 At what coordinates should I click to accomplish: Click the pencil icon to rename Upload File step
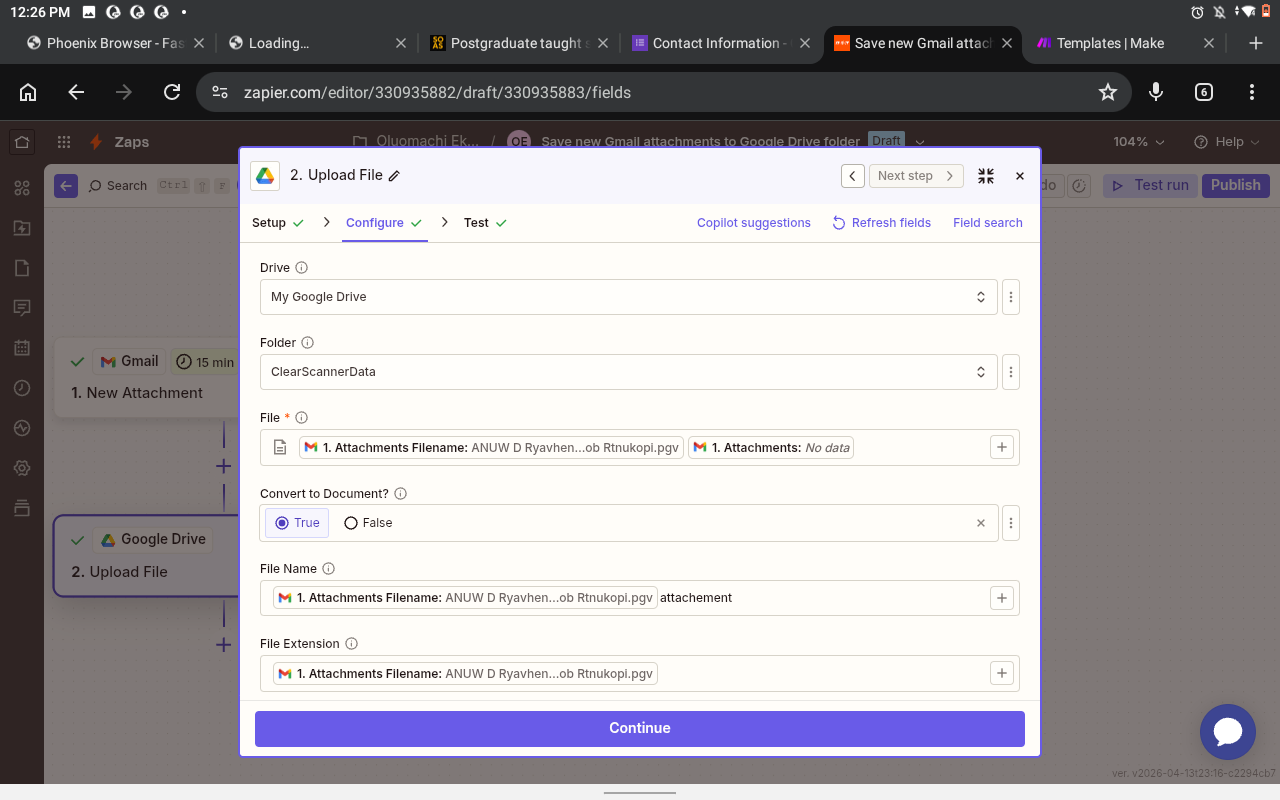pyautogui.click(x=394, y=176)
